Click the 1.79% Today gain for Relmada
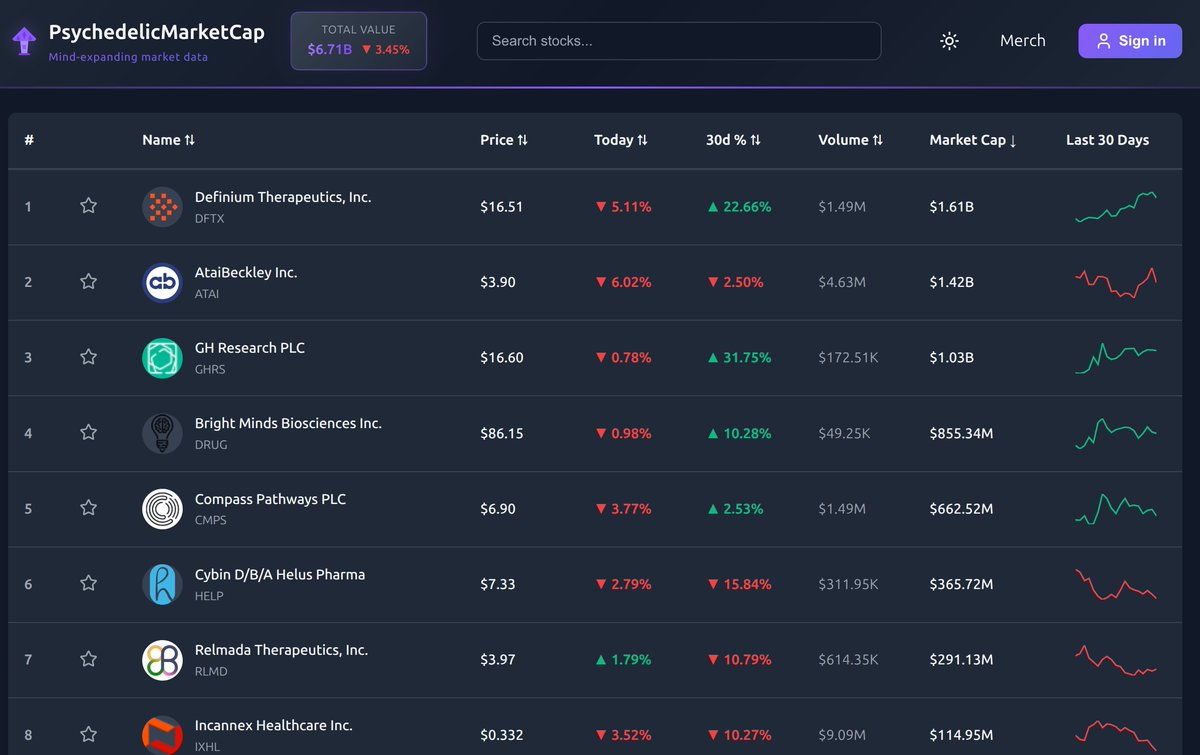The width and height of the screenshot is (1200, 755). pos(623,660)
